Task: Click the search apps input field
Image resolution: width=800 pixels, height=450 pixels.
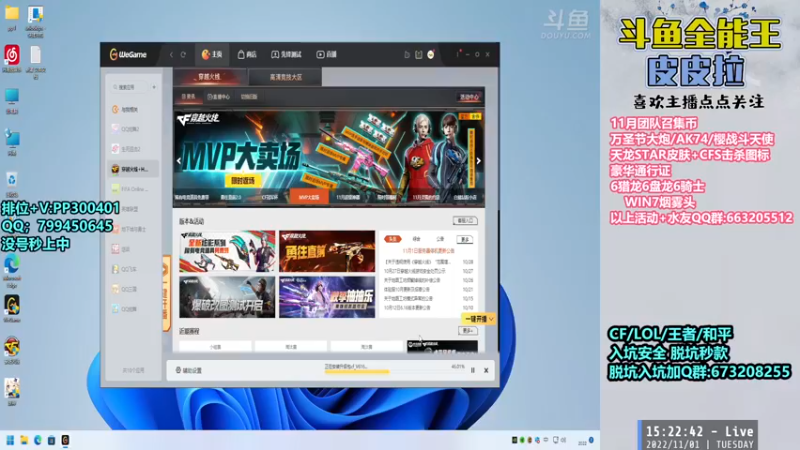Action: point(130,87)
